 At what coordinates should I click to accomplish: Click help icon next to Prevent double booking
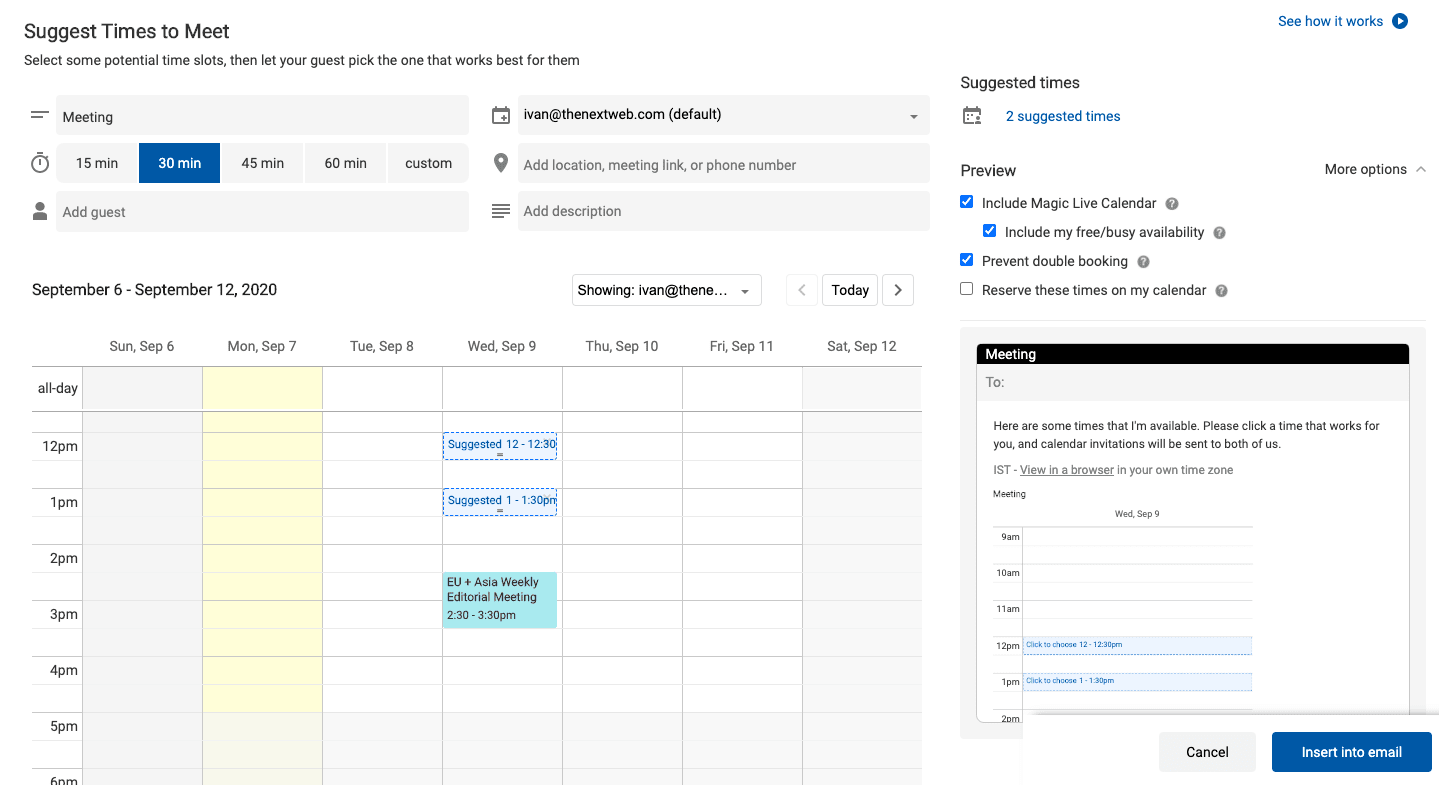pyautogui.click(x=1143, y=261)
